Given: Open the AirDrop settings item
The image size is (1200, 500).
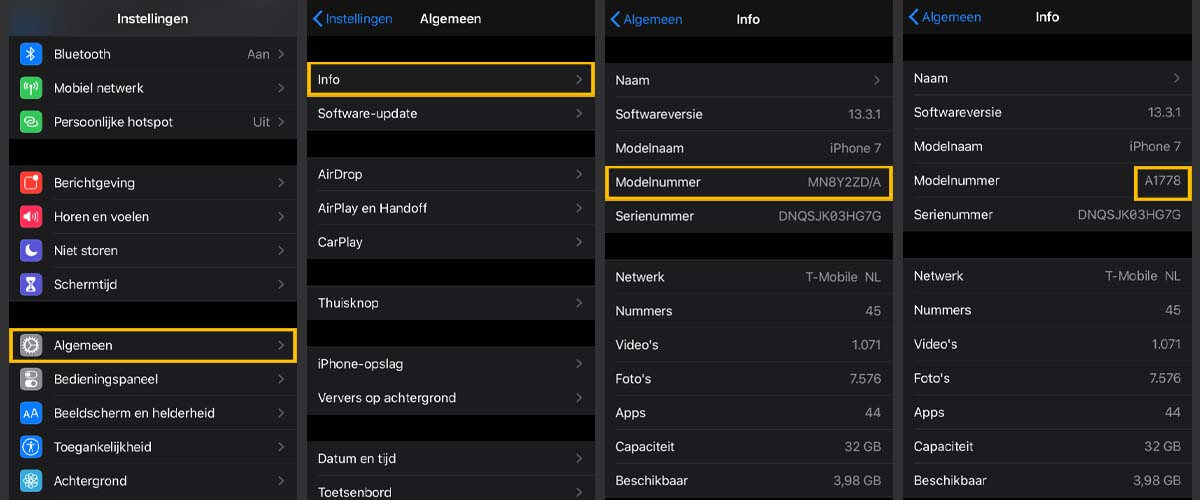Looking at the screenshot, I should (448, 174).
